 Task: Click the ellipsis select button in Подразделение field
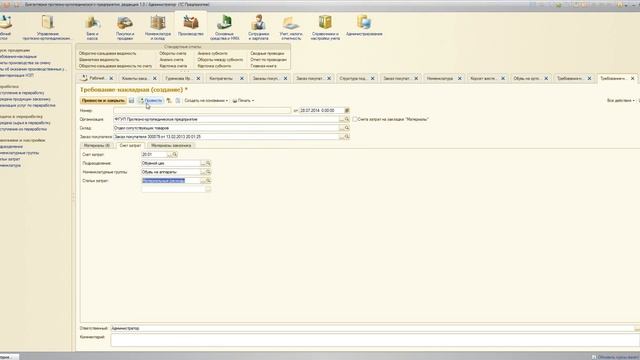click(x=203, y=163)
